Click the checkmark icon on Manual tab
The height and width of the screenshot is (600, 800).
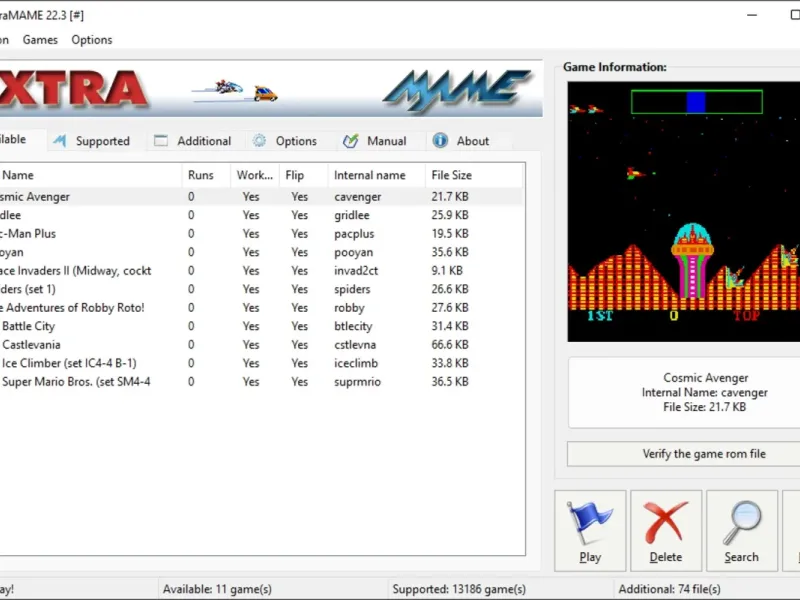point(351,141)
